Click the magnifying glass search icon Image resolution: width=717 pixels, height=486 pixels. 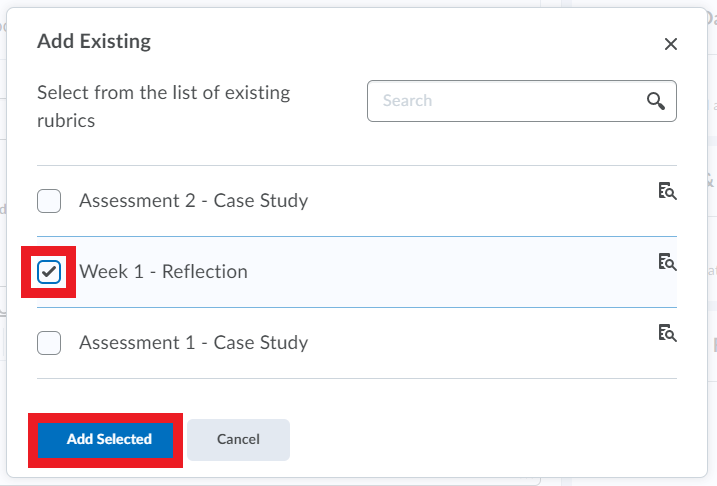(656, 101)
